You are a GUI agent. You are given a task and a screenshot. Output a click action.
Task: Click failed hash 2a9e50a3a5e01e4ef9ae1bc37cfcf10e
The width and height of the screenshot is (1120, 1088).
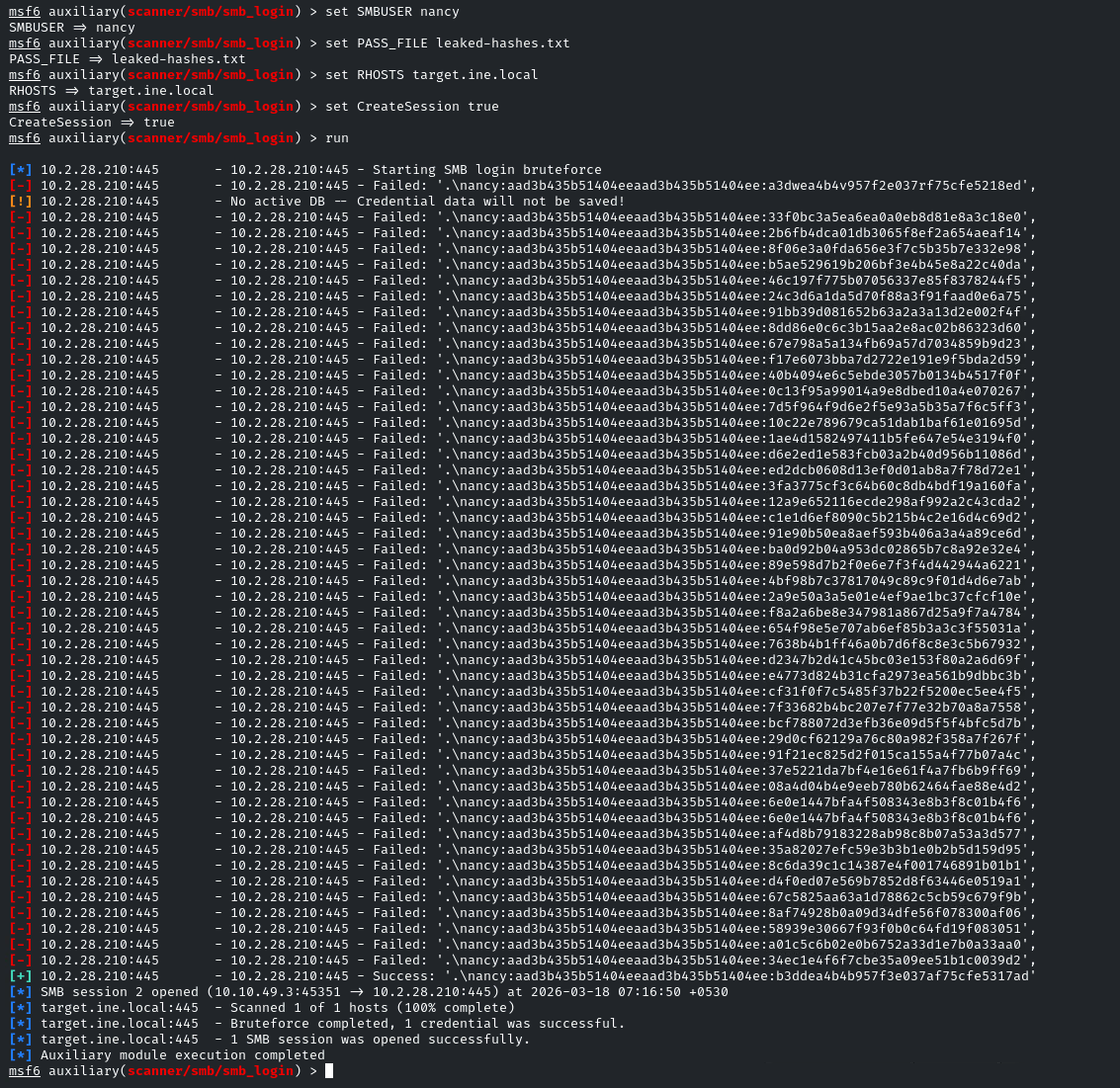(x=895, y=596)
